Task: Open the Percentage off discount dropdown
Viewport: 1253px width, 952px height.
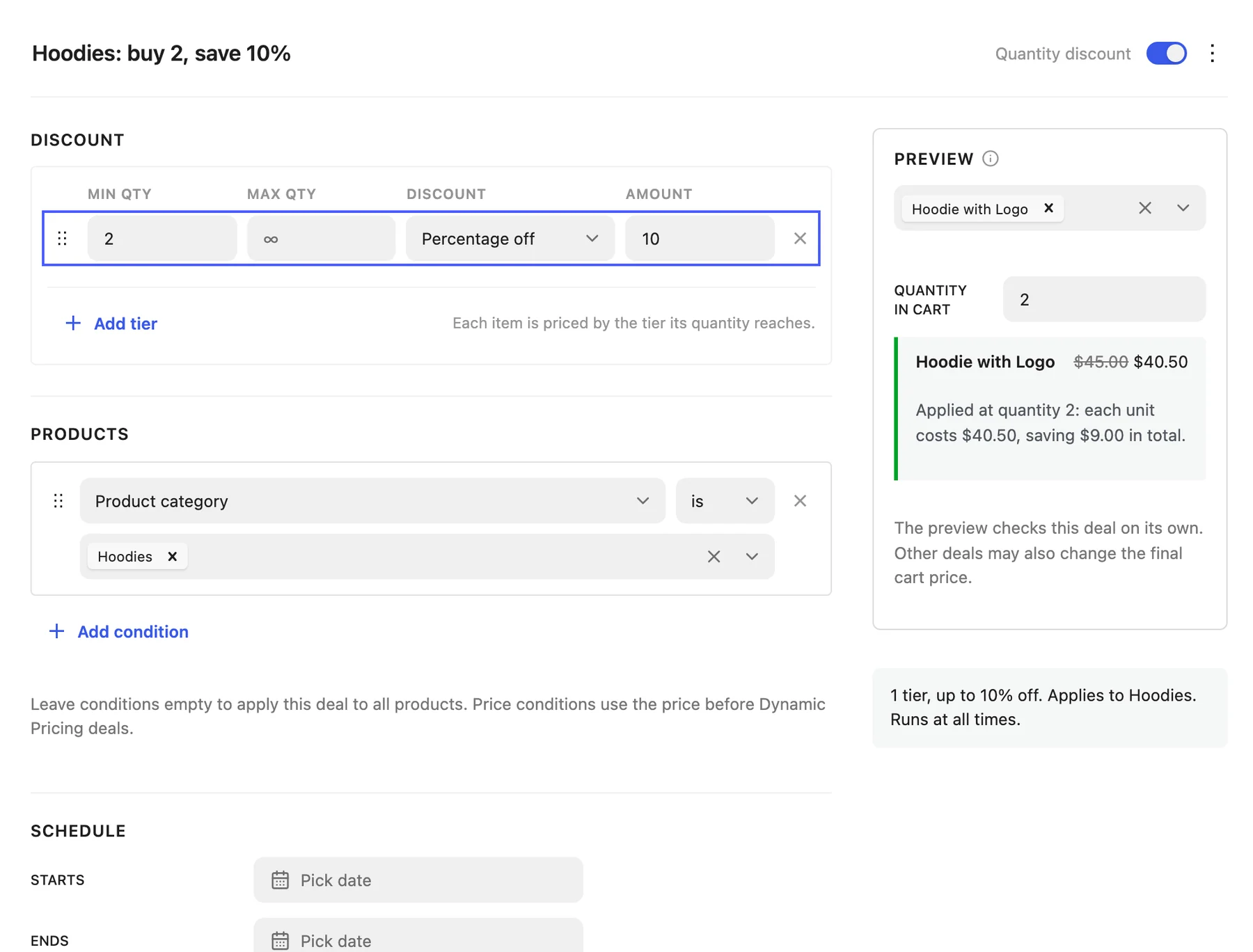Action: point(510,239)
